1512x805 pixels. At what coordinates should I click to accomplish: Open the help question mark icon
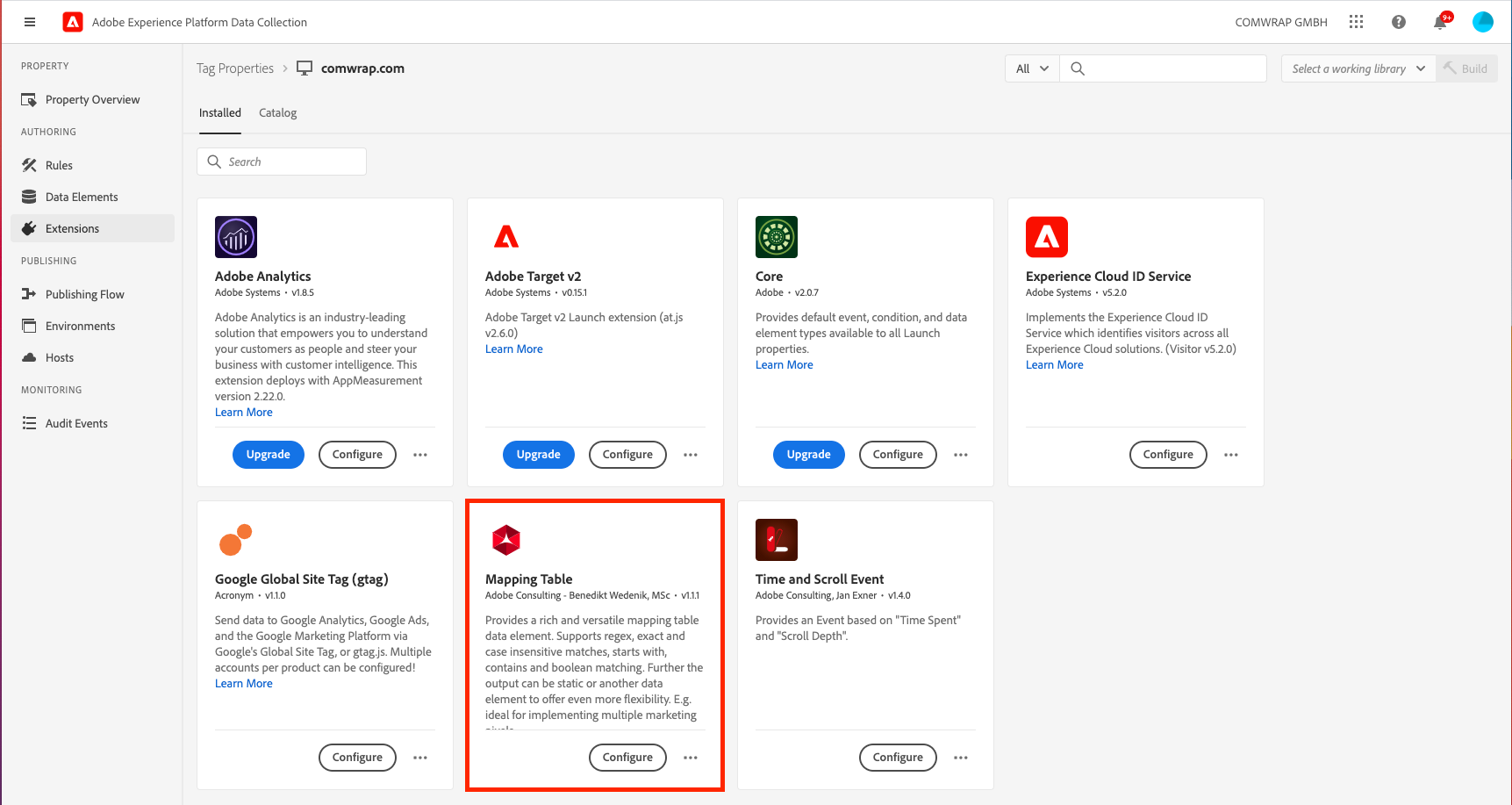(1399, 22)
